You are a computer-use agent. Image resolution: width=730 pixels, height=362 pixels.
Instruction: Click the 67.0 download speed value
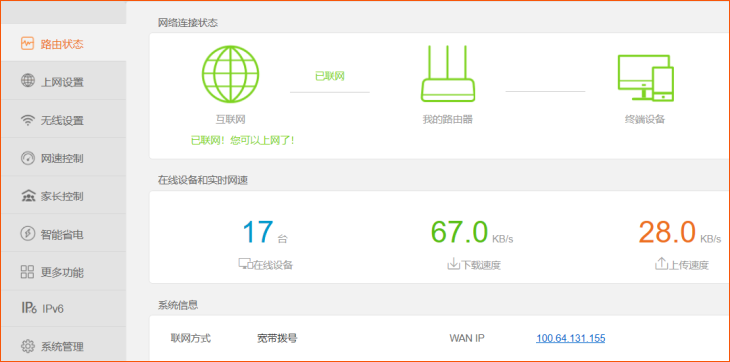tap(459, 232)
